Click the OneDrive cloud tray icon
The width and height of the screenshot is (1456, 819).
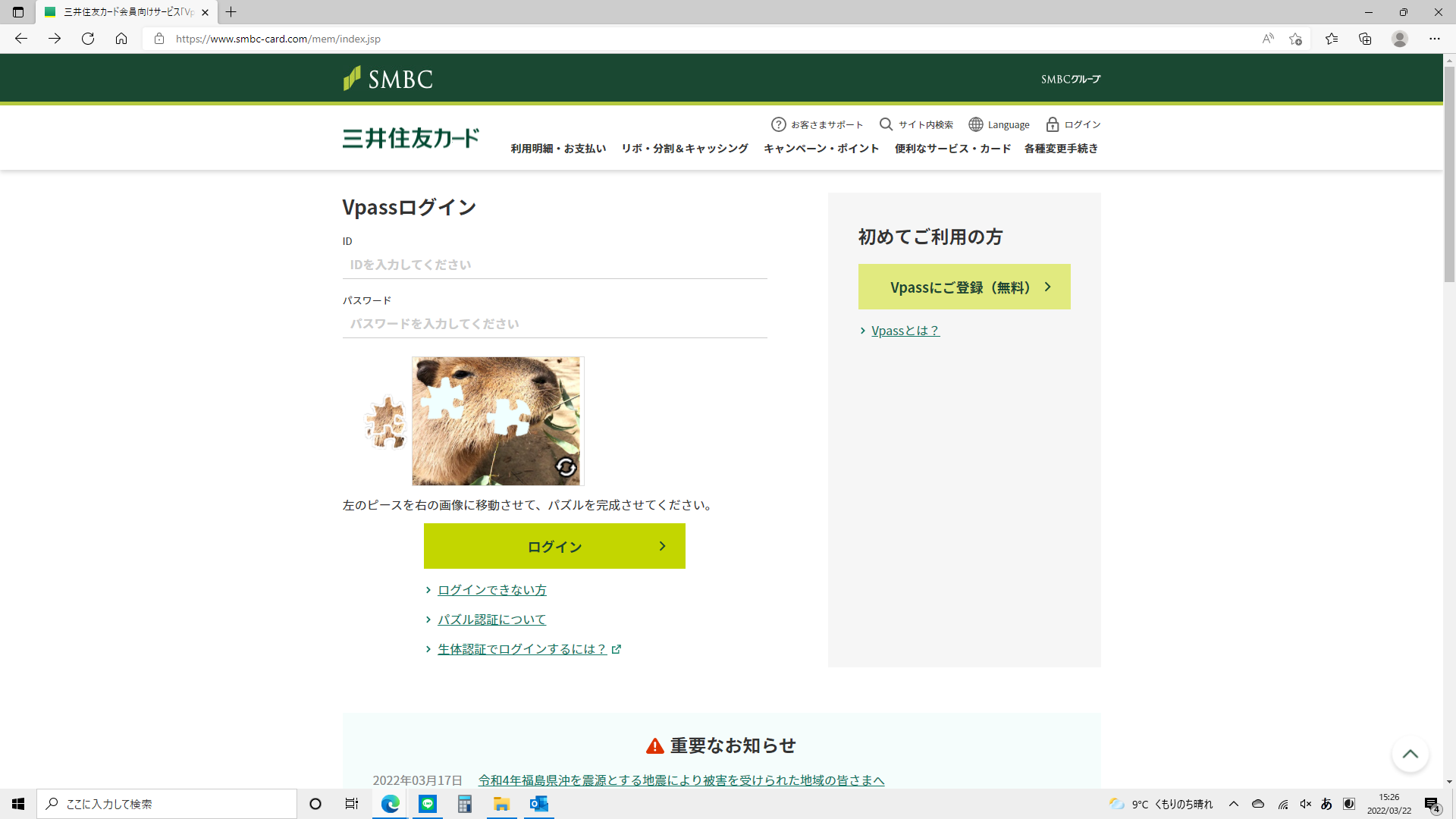[x=1258, y=804]
